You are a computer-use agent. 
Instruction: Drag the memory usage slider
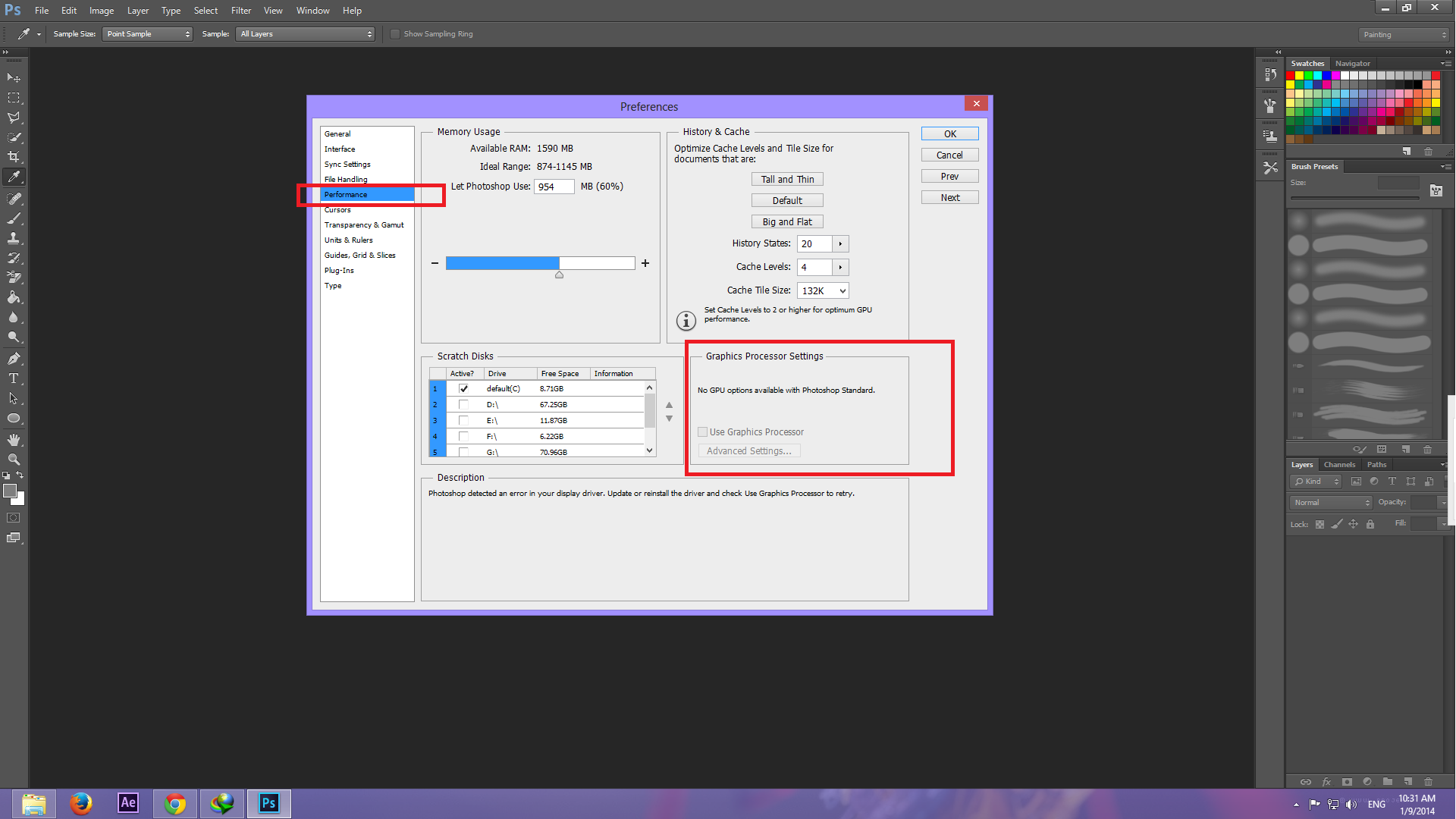559,274
